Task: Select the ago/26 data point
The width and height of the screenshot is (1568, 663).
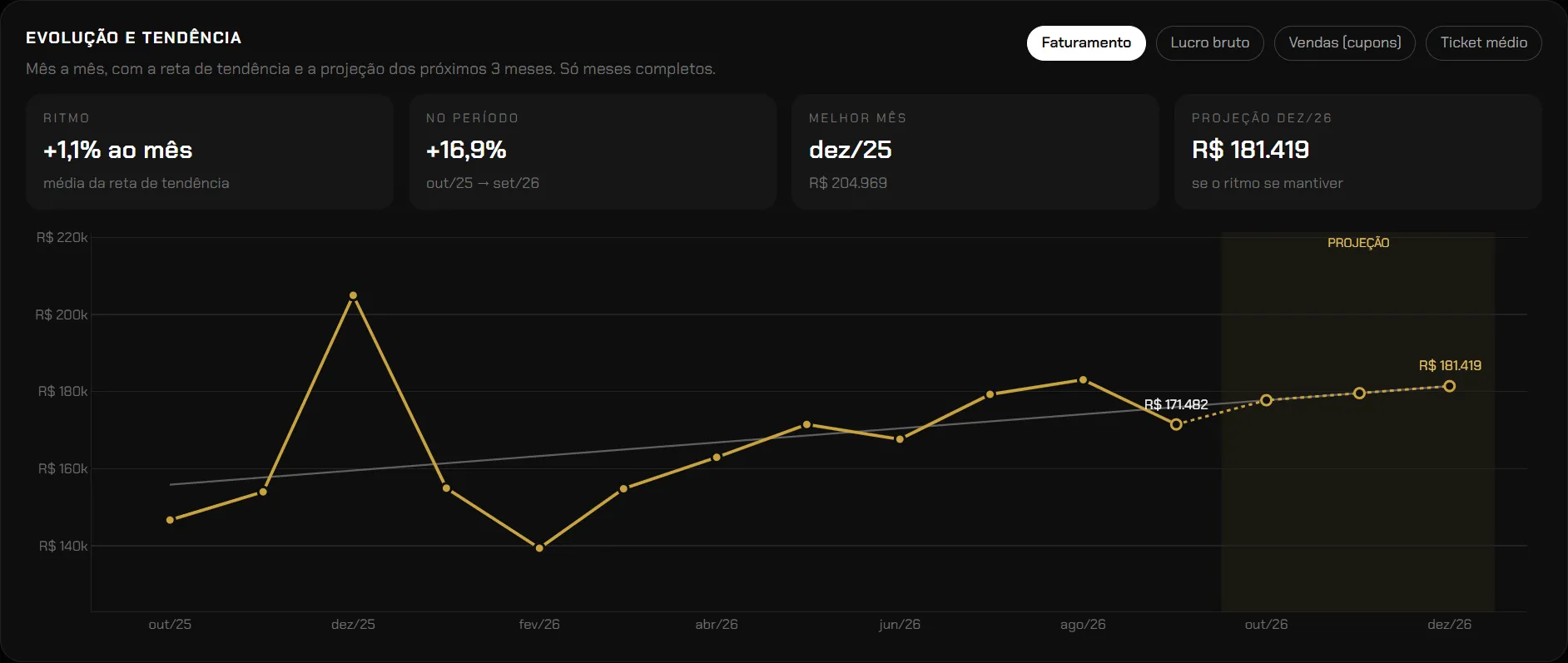Action: click(1083, 380)
